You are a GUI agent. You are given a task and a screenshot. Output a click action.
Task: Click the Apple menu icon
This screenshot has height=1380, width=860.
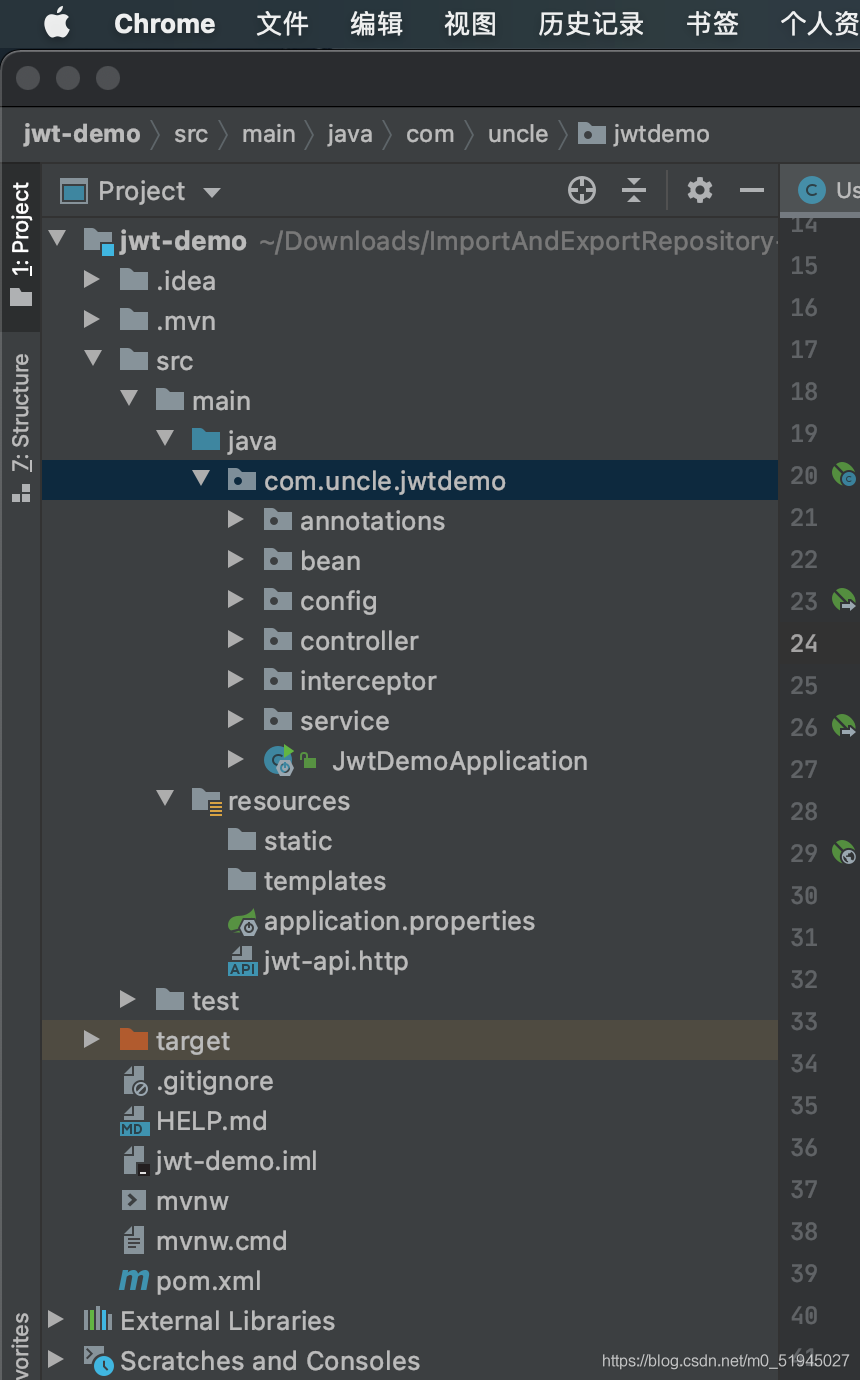(x=57, y=23)
